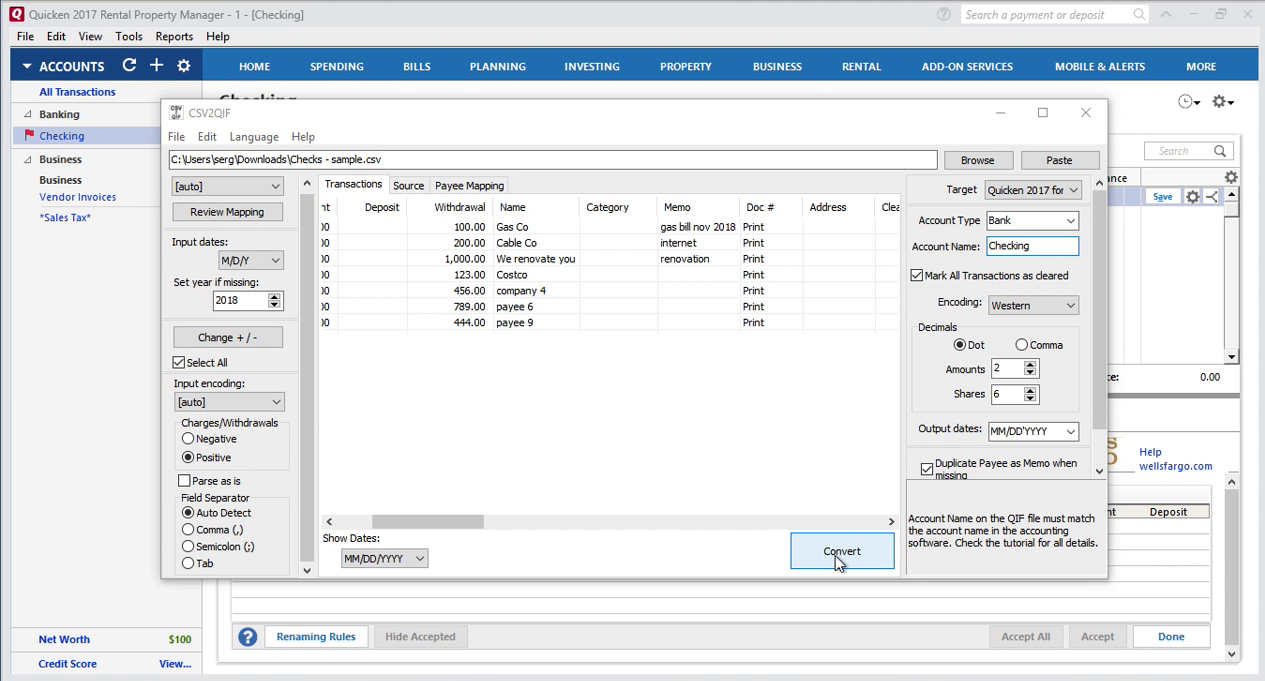Open the Accounts bar settings gear
The image size is (1265, 681).
point(183,65)
